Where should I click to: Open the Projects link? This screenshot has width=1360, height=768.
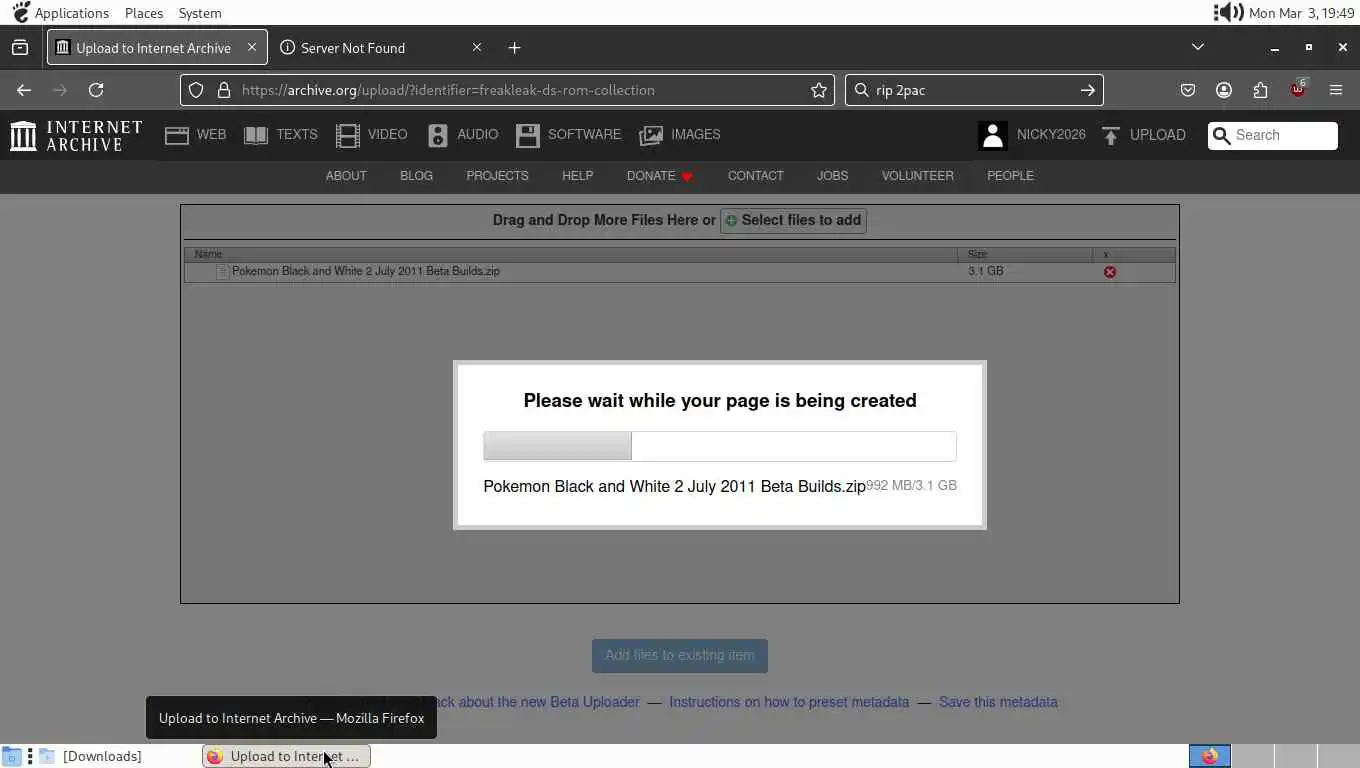click(x=497, y=176)
